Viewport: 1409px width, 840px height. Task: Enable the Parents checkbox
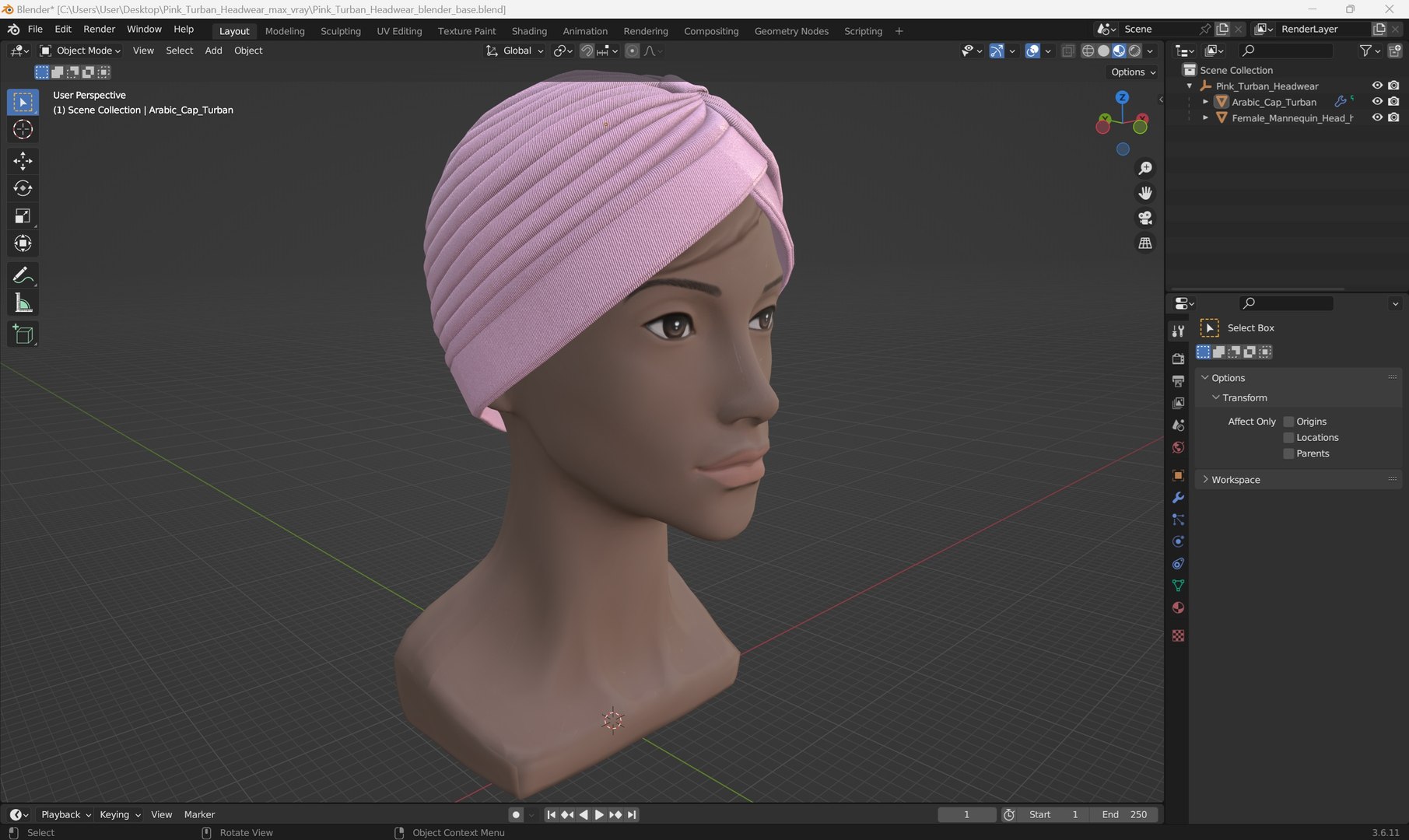tap(1288, 453)
